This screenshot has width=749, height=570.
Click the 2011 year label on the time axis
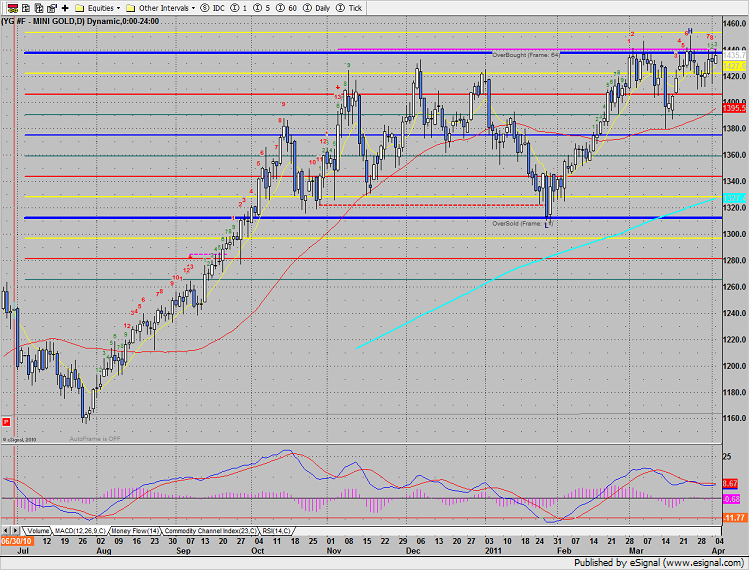(494, 550)
